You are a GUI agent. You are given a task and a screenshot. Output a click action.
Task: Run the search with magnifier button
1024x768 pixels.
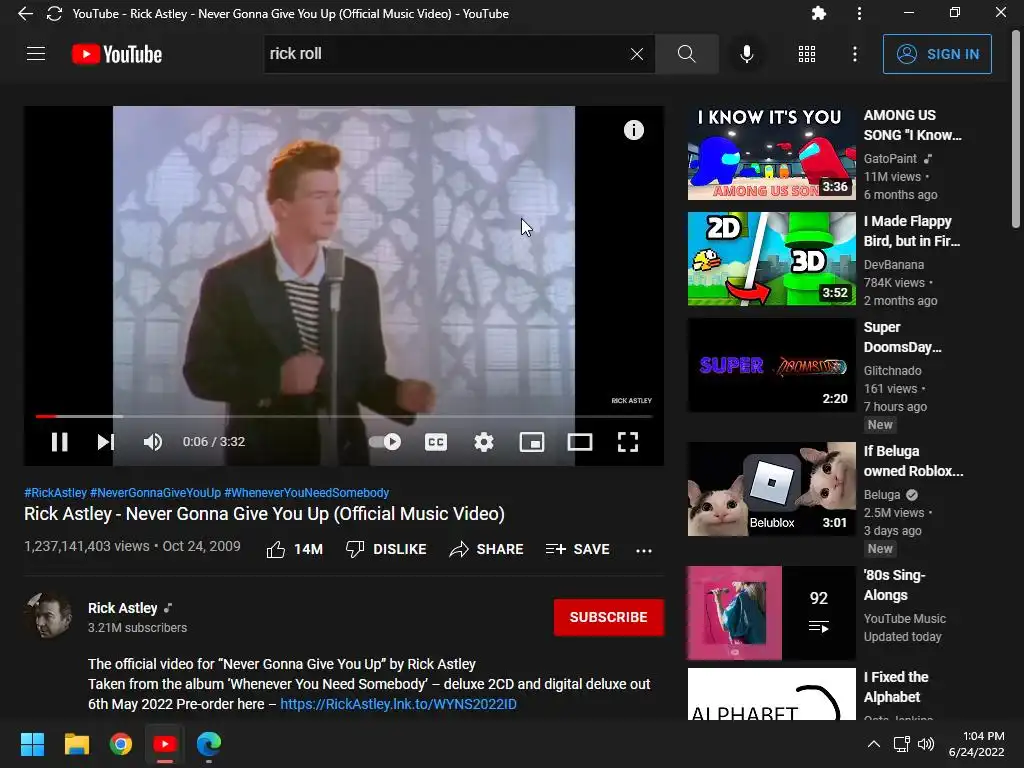686,54
